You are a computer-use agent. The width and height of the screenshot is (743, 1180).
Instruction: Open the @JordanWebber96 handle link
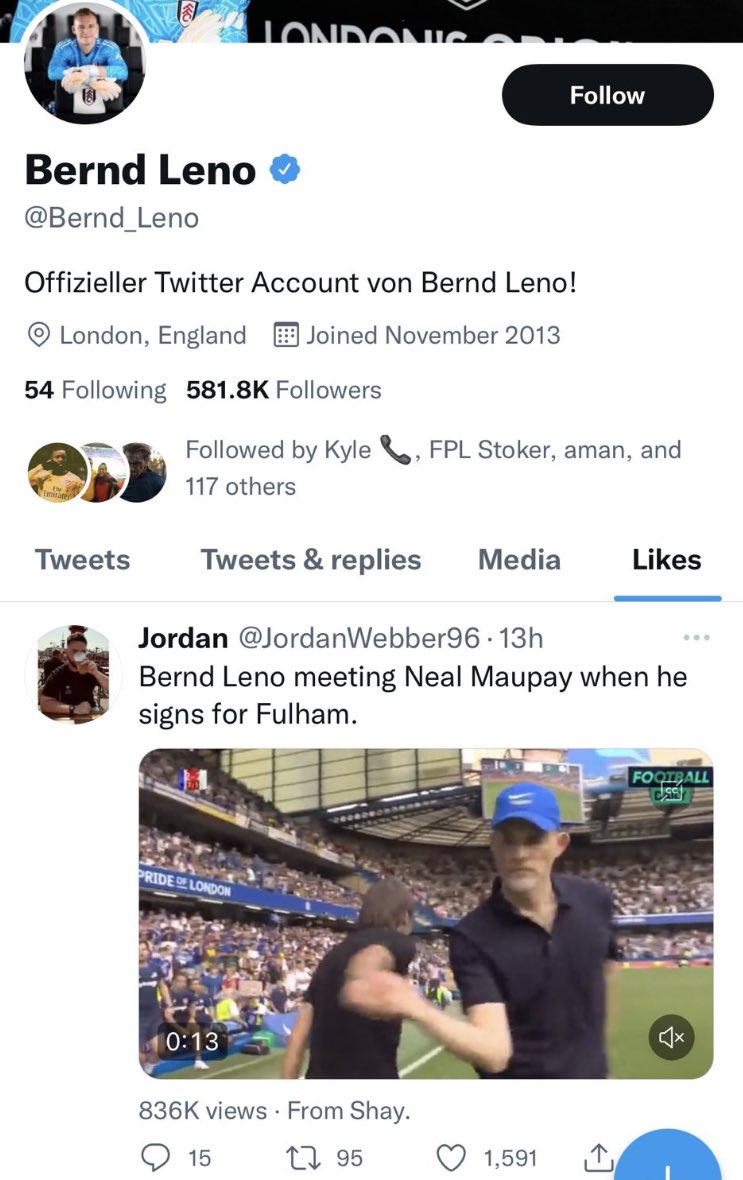point(359,638)
